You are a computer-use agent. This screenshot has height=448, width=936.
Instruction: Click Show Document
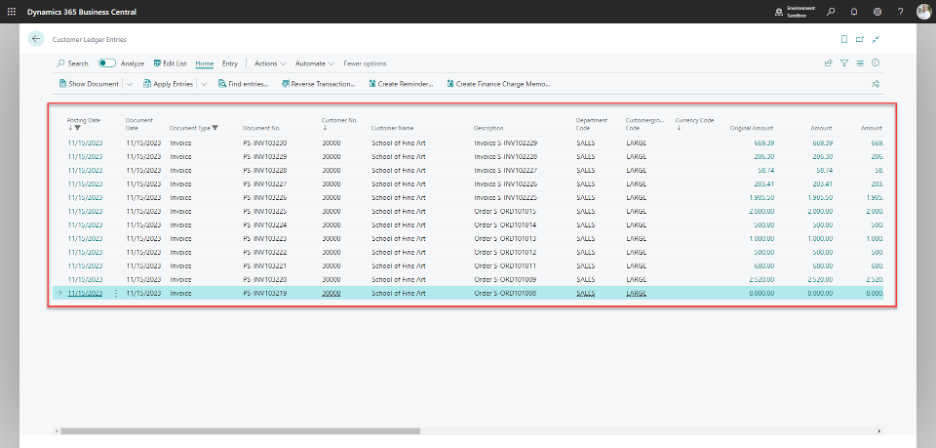(89, 84)
